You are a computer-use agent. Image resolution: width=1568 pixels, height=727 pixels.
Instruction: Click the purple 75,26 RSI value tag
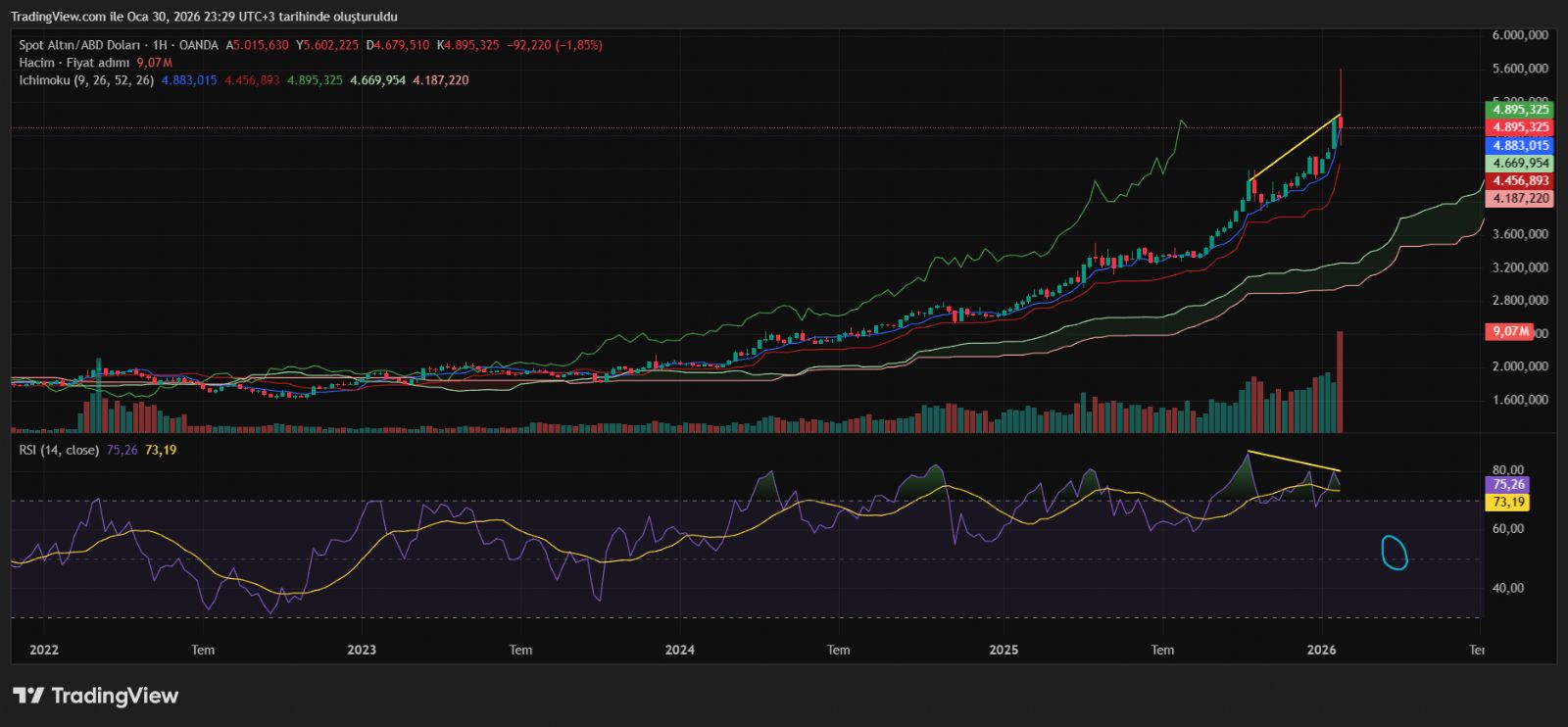(x=1508, y=484)
